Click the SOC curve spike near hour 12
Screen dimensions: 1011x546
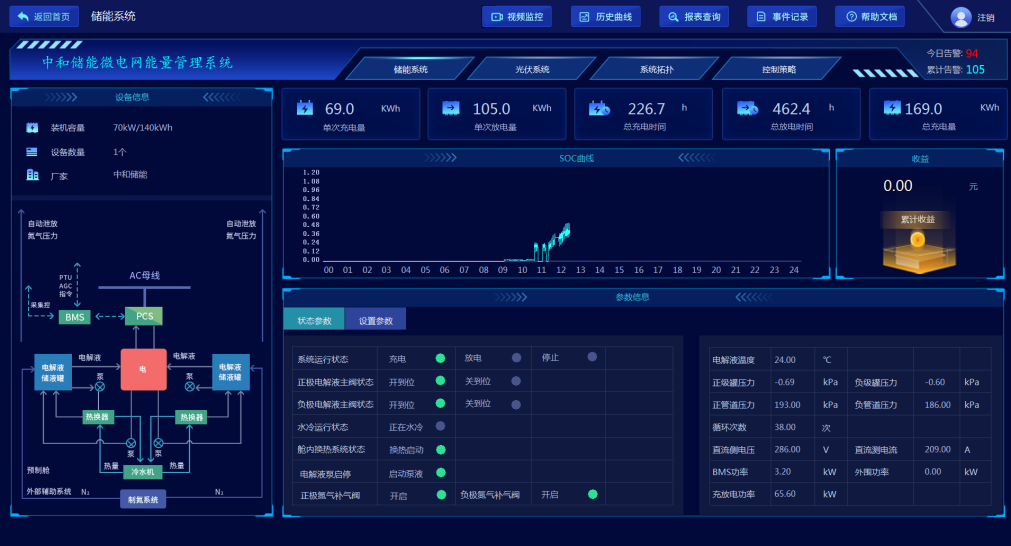[565, 233]
